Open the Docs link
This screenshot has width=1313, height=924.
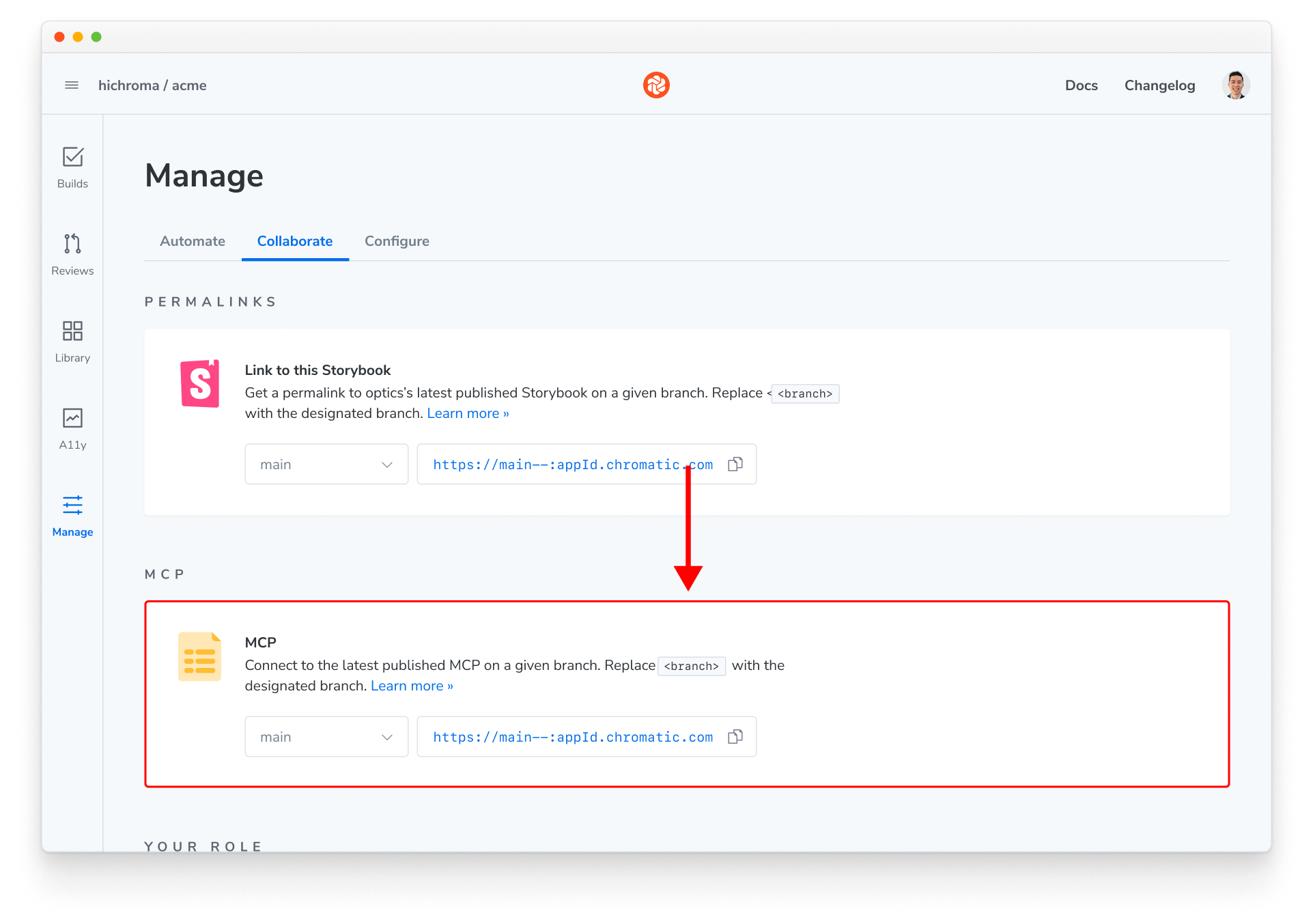pos(1081,85)
